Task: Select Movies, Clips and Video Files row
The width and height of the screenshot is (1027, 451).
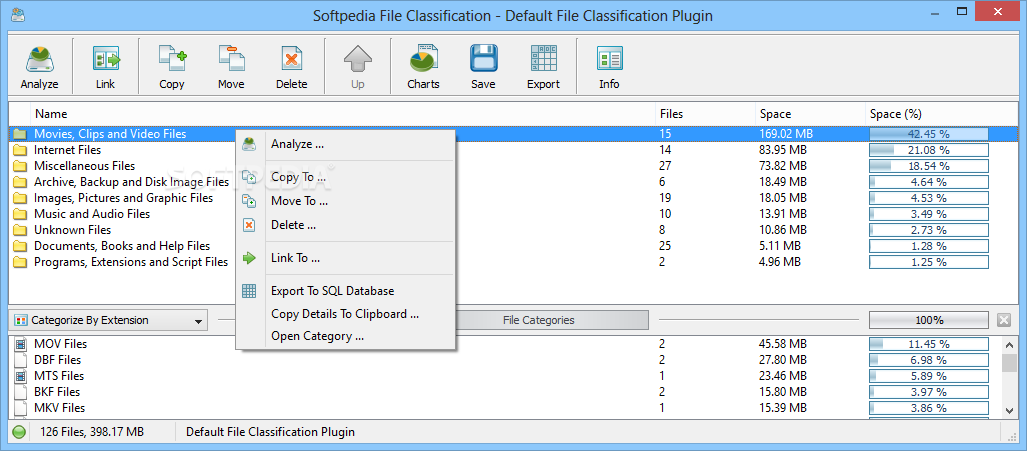Action: (x=513, y=134)
